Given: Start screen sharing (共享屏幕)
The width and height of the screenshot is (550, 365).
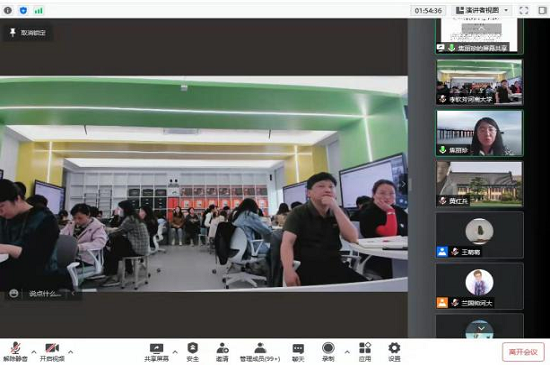Looking at the screenshot, I should tap(156, 352).
